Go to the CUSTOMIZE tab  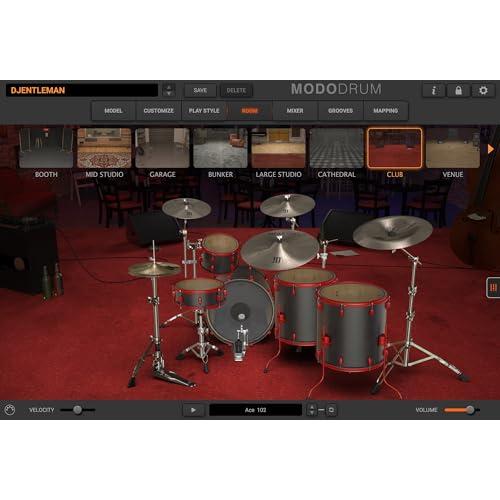point(159,111)
